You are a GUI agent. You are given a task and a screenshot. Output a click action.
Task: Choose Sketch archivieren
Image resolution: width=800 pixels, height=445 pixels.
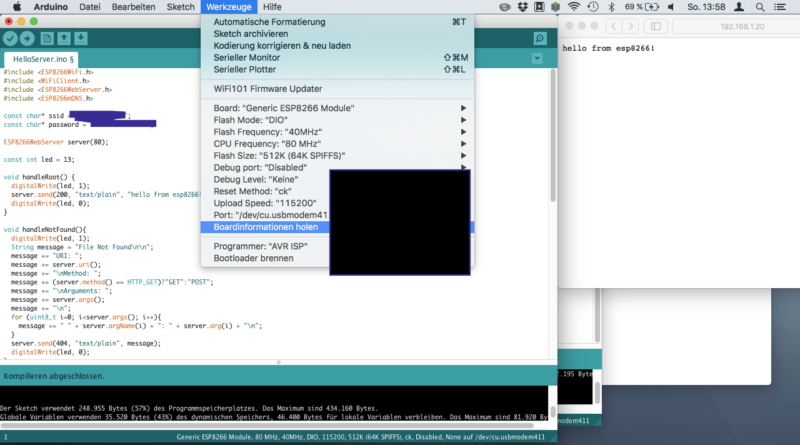337,34
